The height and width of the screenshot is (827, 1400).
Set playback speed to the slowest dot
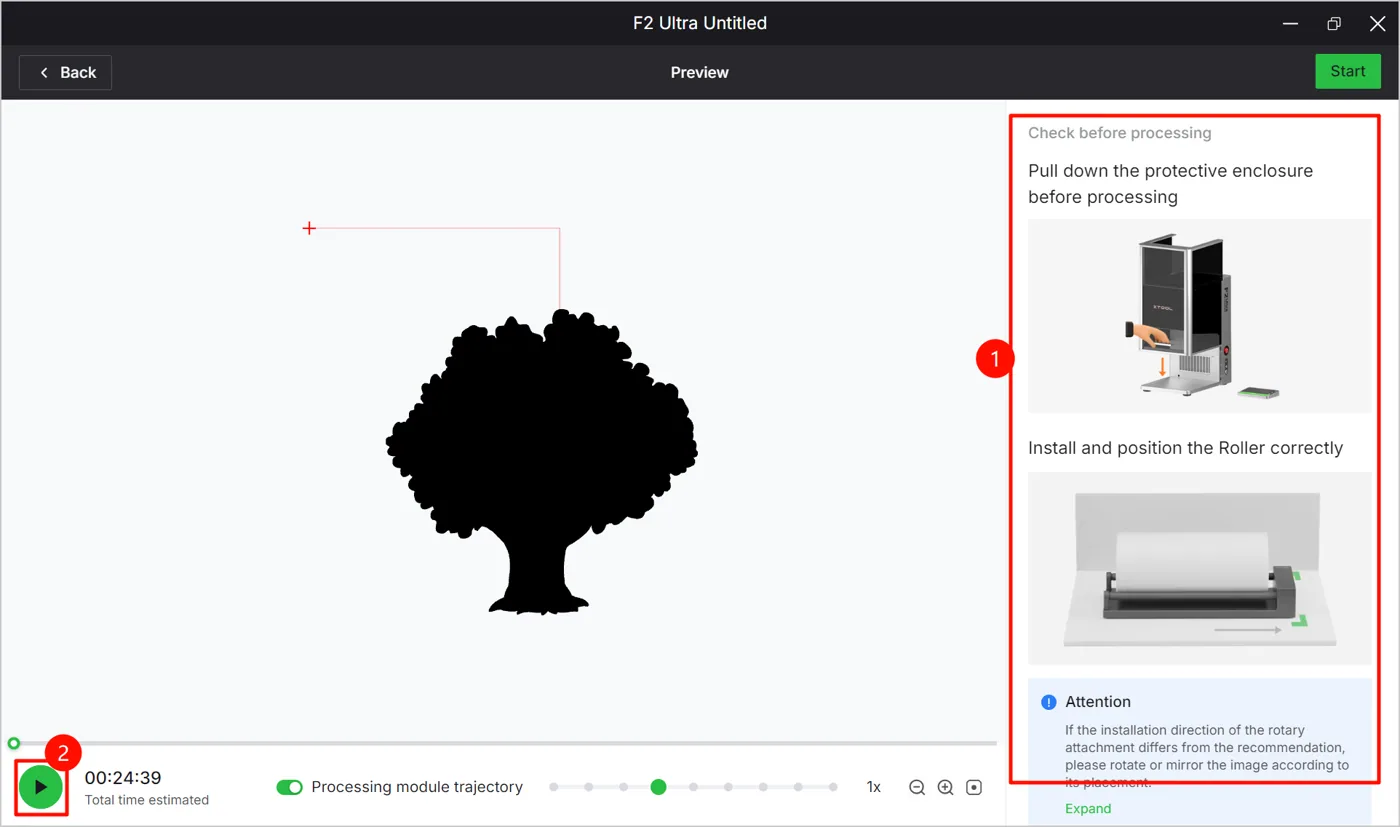(x=554, y=787)
